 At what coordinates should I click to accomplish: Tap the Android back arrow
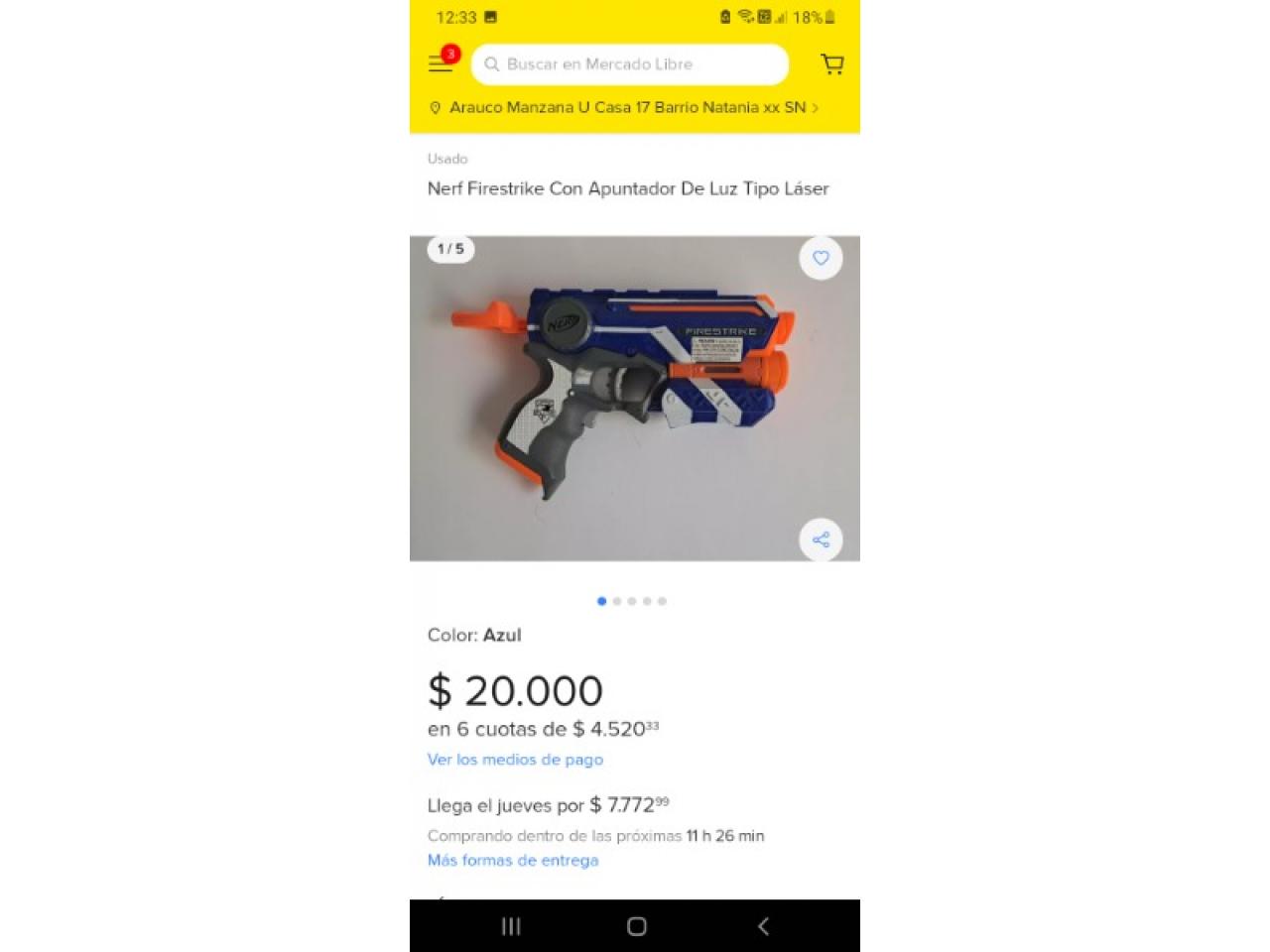pos(763,926)
